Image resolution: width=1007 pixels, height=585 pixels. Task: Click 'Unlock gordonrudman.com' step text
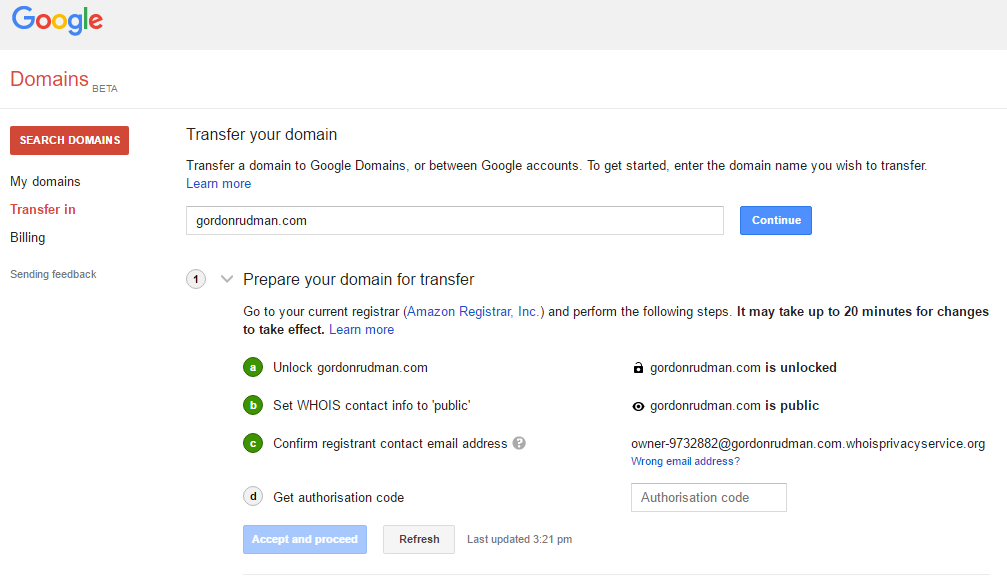[x=350, y=367]
